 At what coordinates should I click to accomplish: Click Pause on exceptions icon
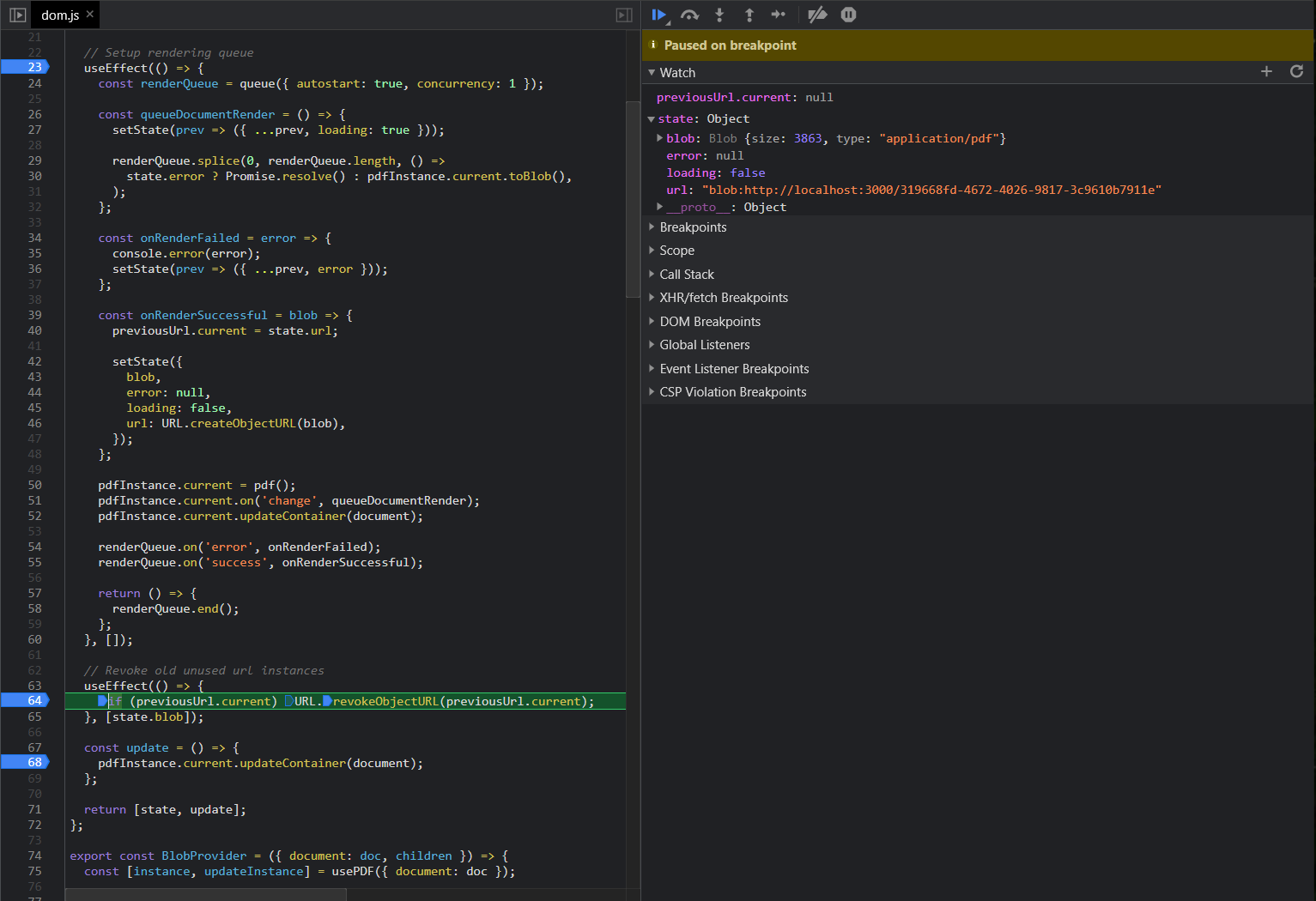click(x=848, y=15)
